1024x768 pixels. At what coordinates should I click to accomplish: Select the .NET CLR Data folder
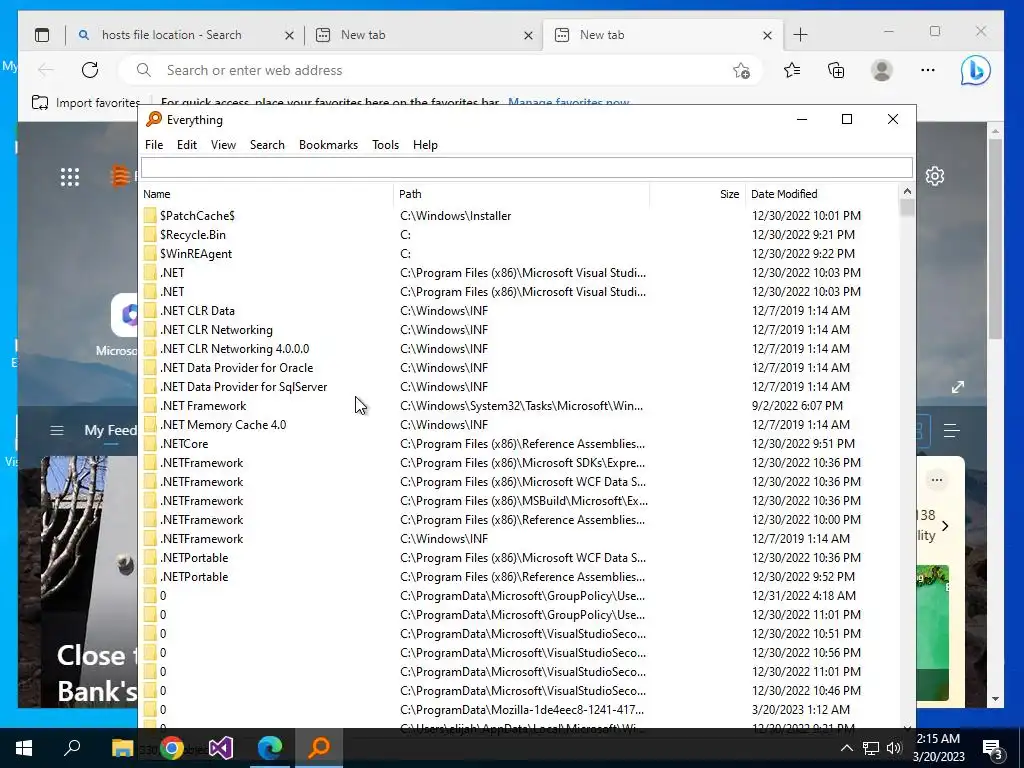click(197, 311)
